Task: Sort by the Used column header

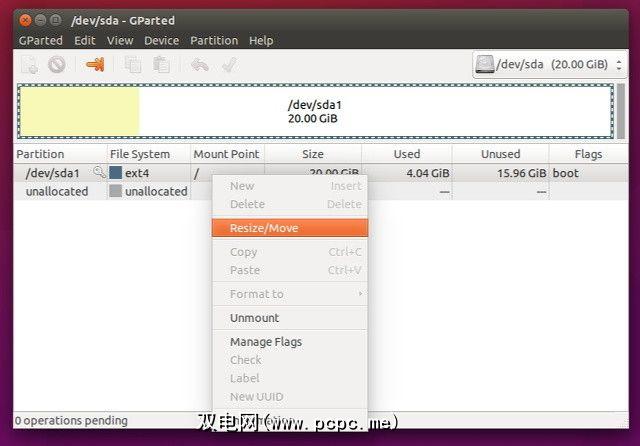Action: click(407, 154)
